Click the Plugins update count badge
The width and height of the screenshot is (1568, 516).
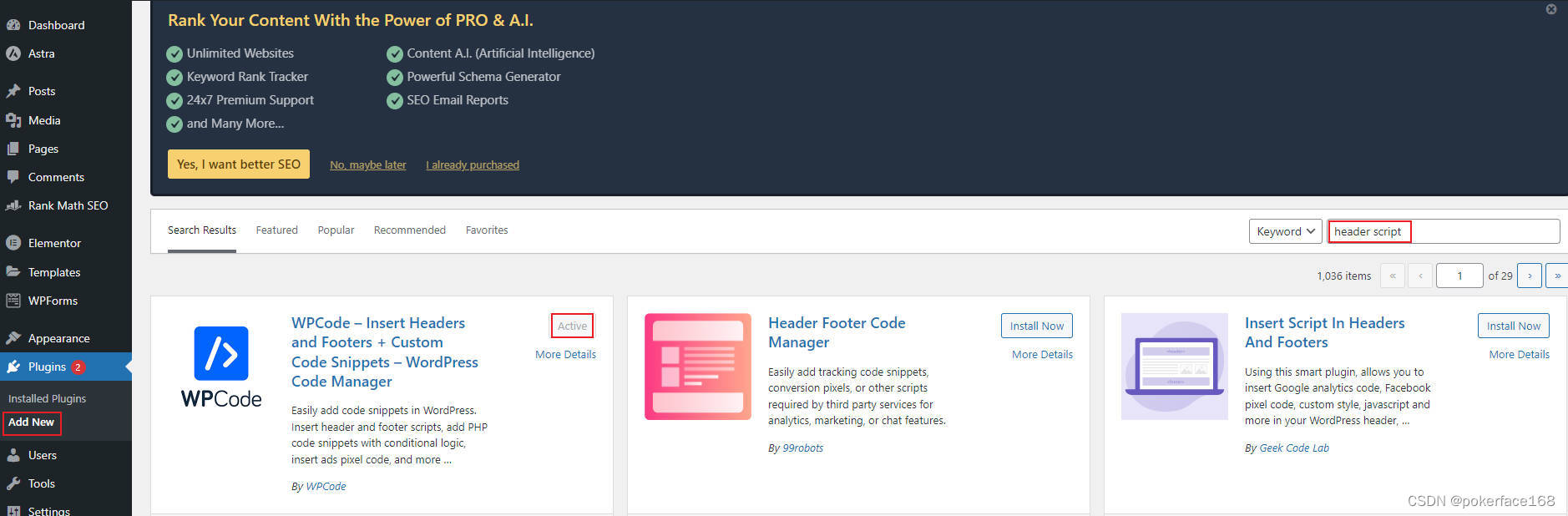tap(78, 367)
